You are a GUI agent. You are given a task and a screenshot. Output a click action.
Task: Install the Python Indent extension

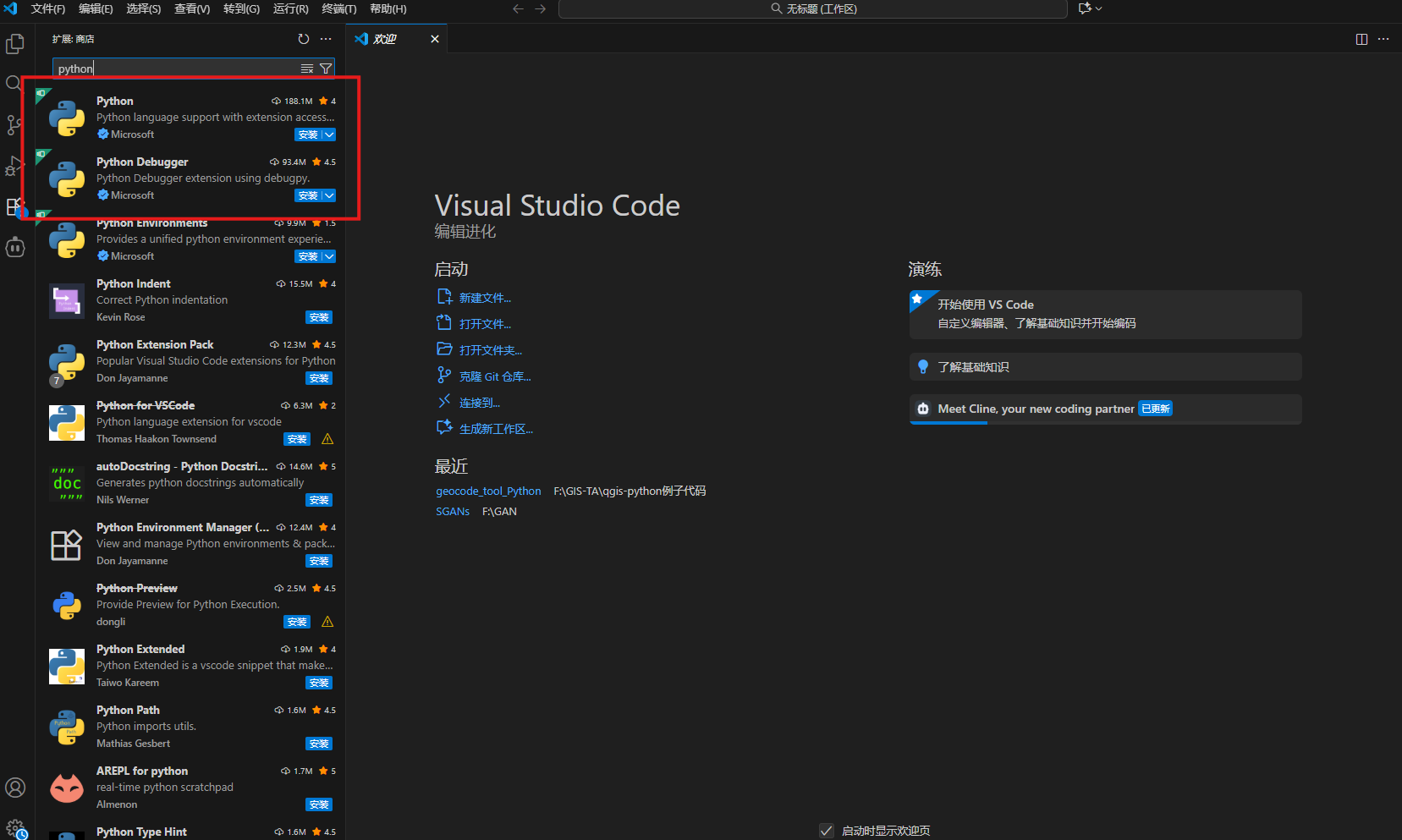[x=319, y=317]
